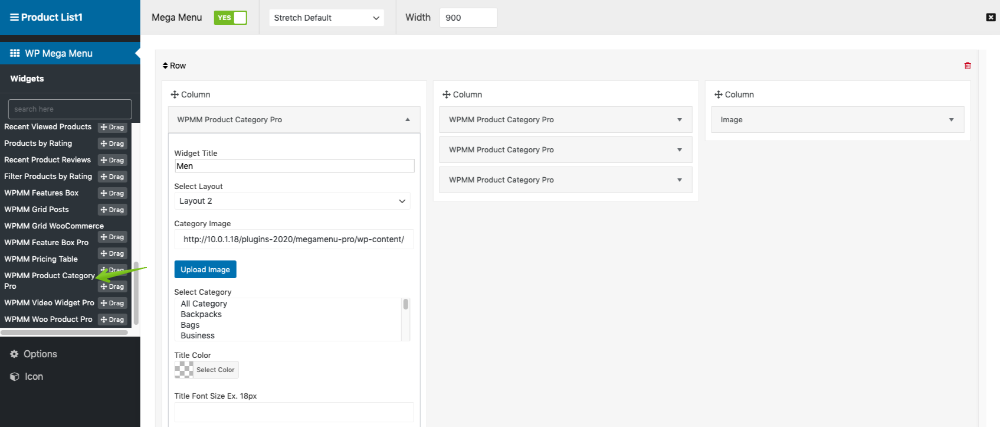The image size is (1000, 427).
Task: Click Drag button for Recent Product Reviews
Action: tap(112, 160)
